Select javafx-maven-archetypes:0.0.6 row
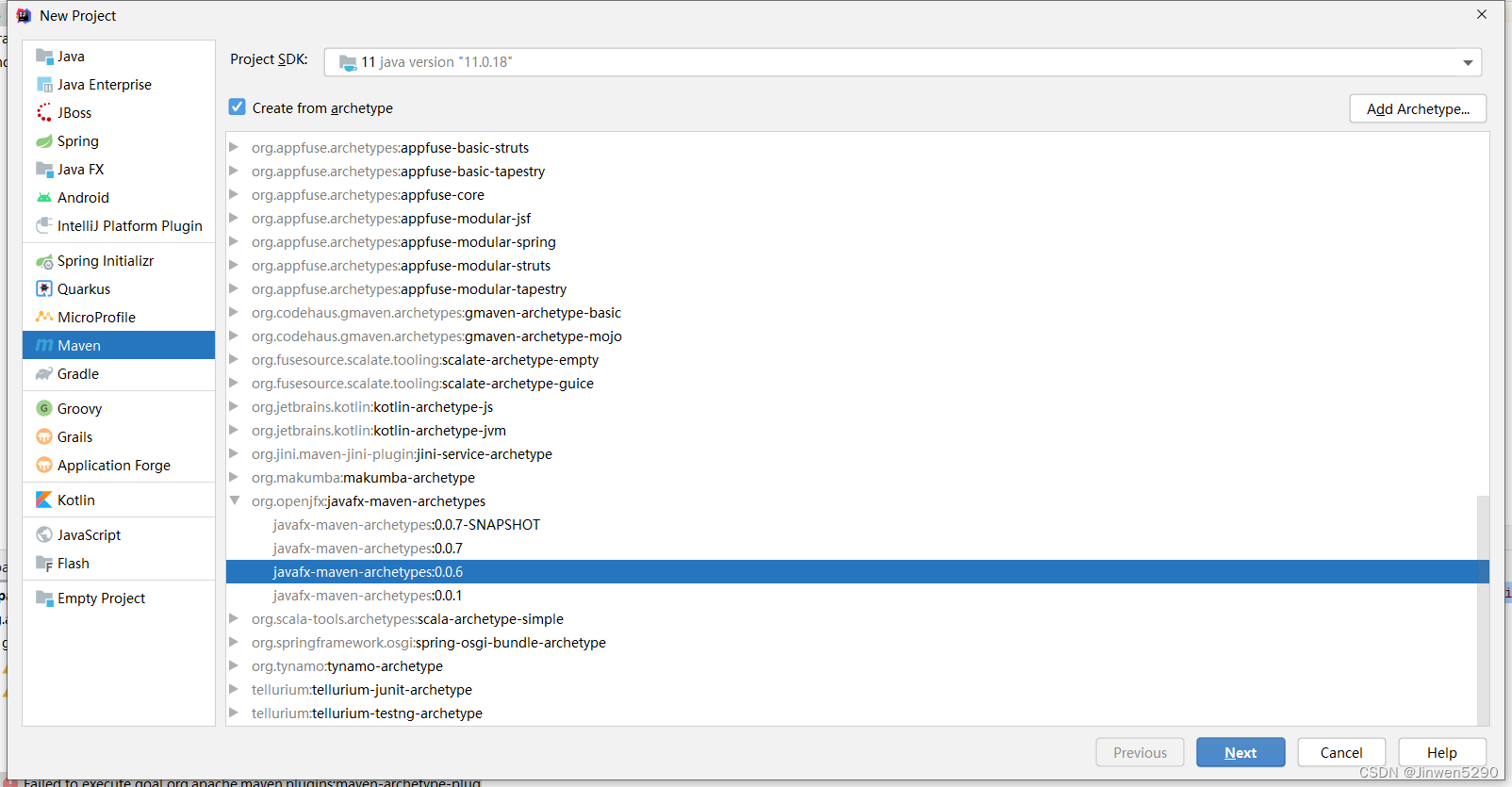The width and height of the screenshot is (1512, 787). [x=858, y=572]
